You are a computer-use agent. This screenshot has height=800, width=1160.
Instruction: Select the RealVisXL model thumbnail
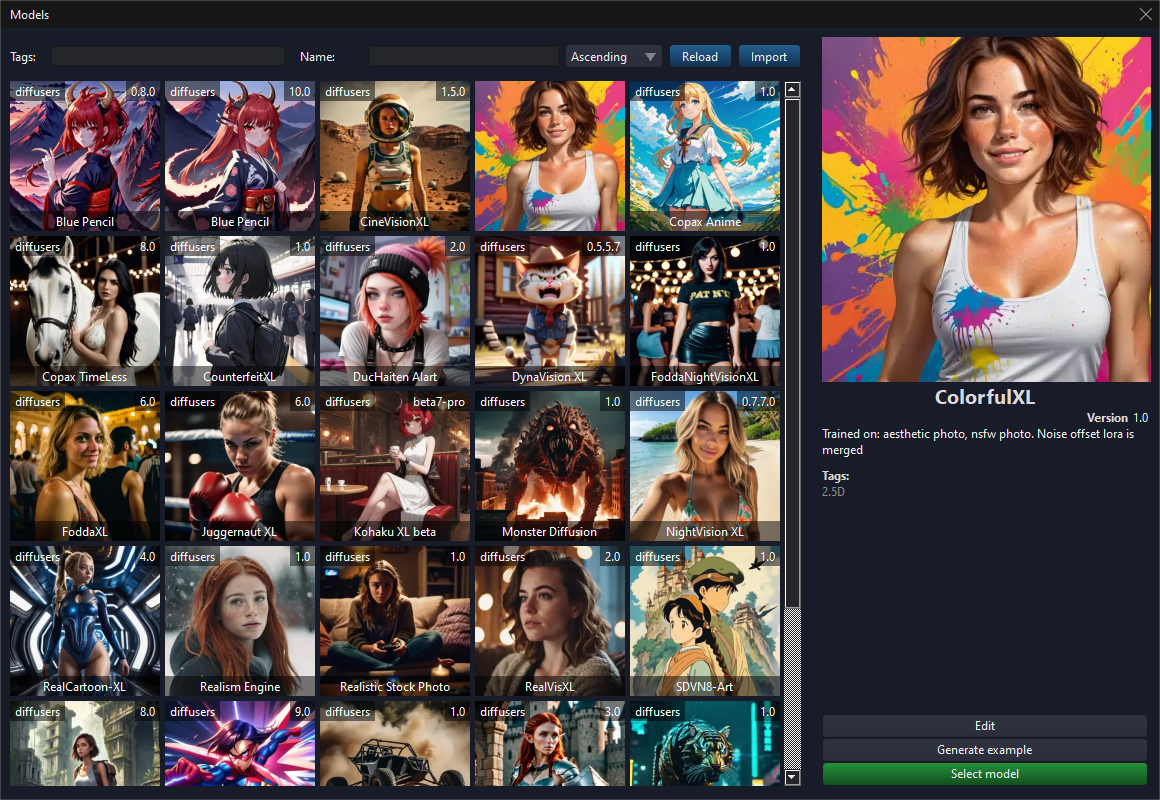coord(550,622)
